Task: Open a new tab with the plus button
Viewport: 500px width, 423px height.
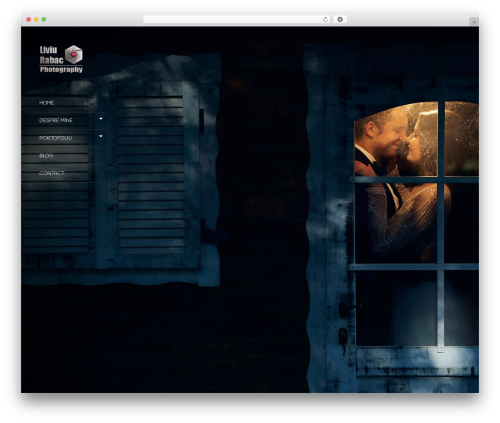Action: coord(474,22)
